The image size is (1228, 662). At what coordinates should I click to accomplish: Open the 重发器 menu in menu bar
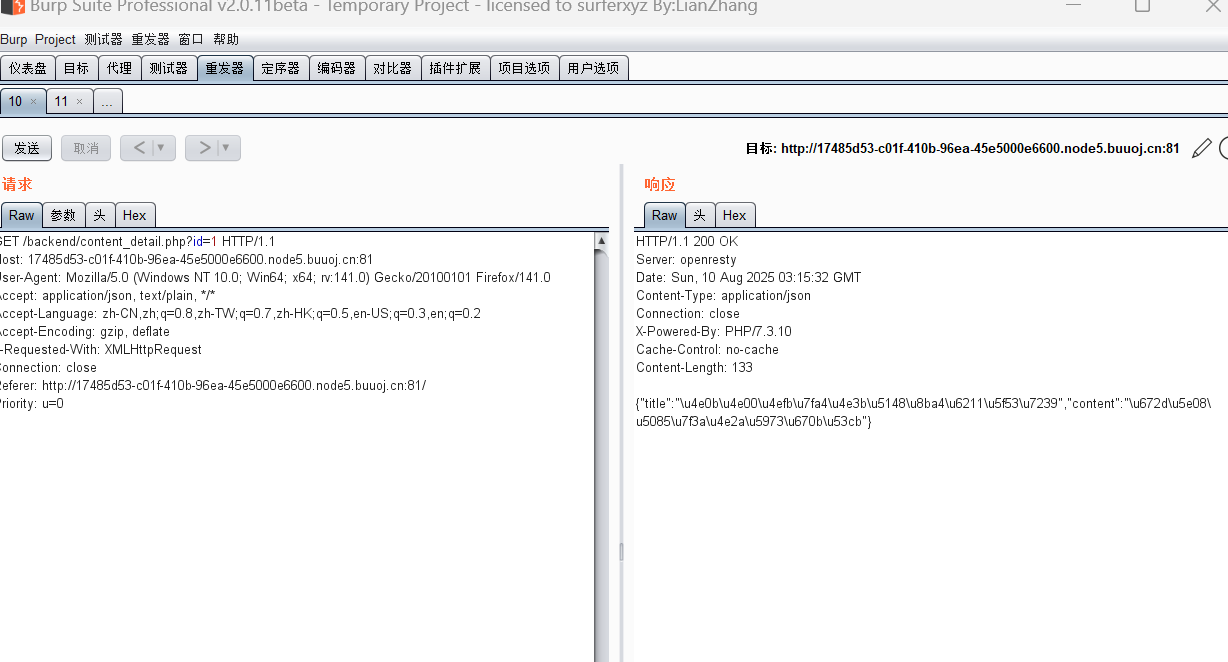tap(151, 39)
